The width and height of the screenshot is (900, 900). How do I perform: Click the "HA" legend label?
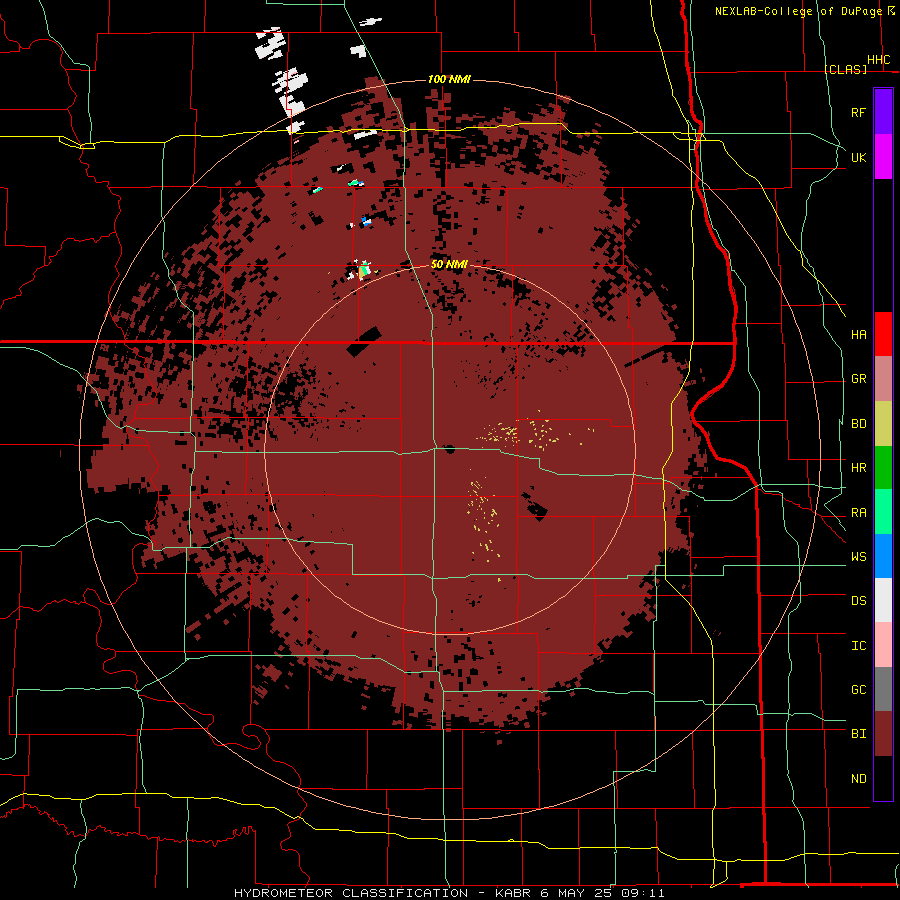pyautogui.click(x=858, y=334)
